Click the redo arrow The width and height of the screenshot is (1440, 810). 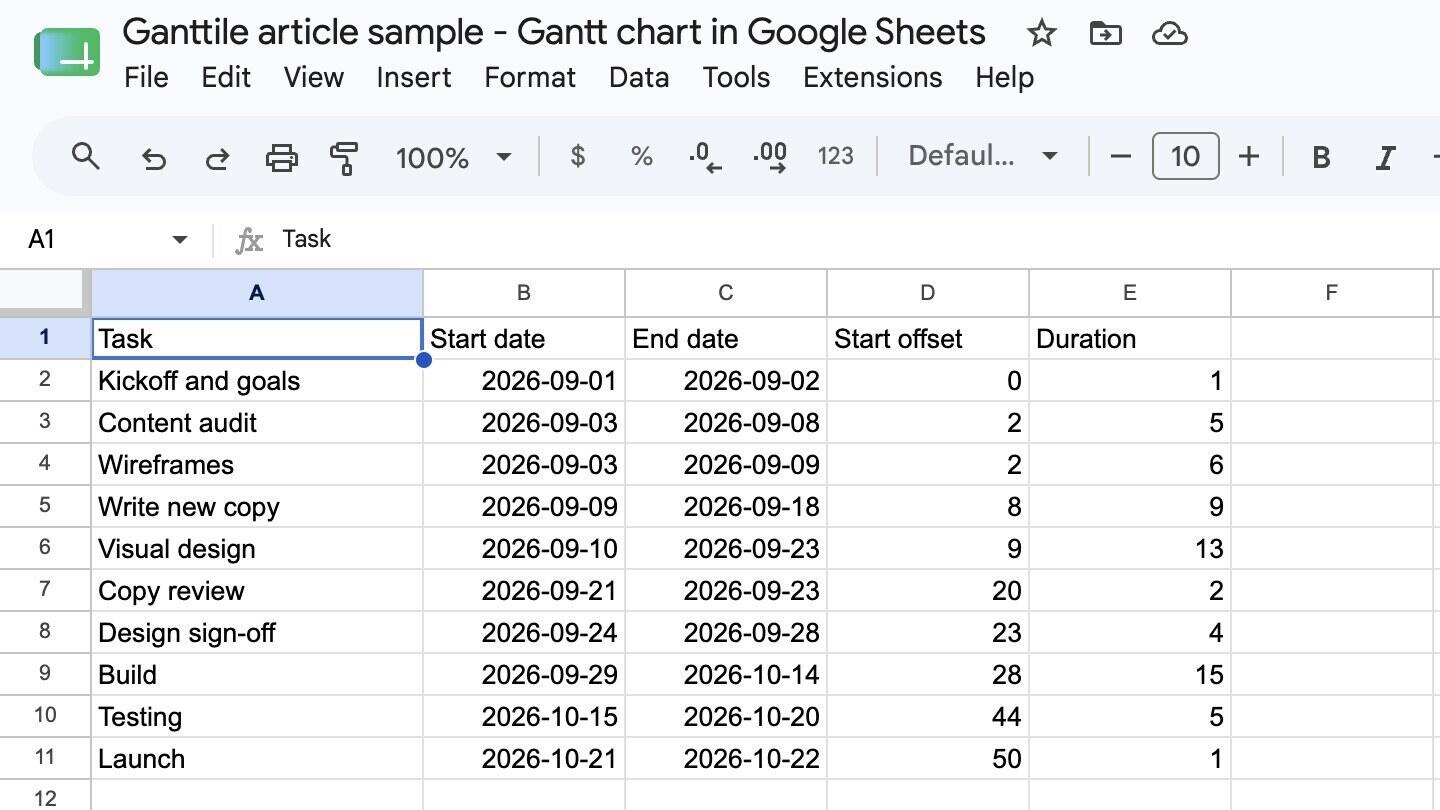(217, 157)
